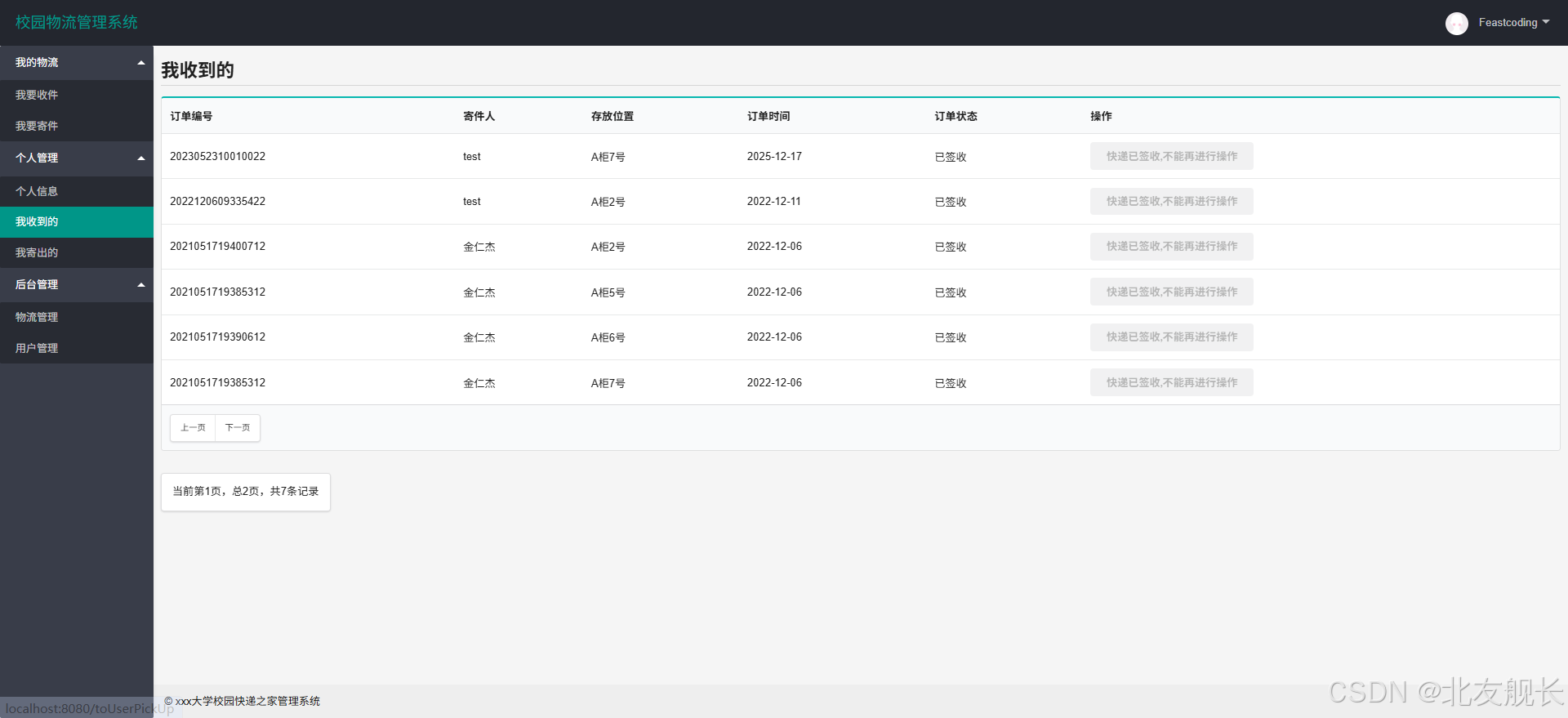
Task: Click the disabled button for order 2023052310010022
Action: pos(1171,156)
